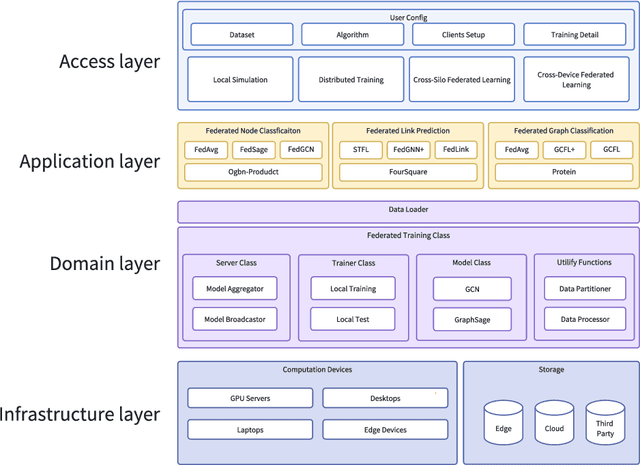Select Cross-Silo Federated Learning
The height and width of the screenshot is (465, 640).
(x=463, y=79)
